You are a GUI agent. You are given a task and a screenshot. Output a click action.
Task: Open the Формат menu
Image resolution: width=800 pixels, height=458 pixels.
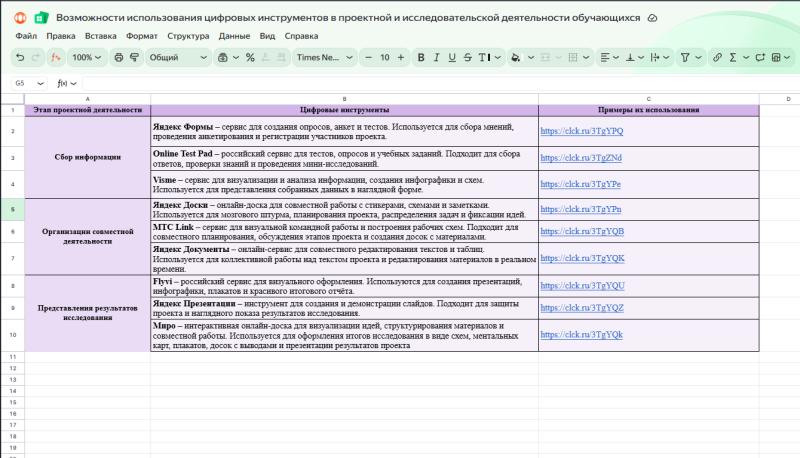pyautogui.click(x=142, y=36)
